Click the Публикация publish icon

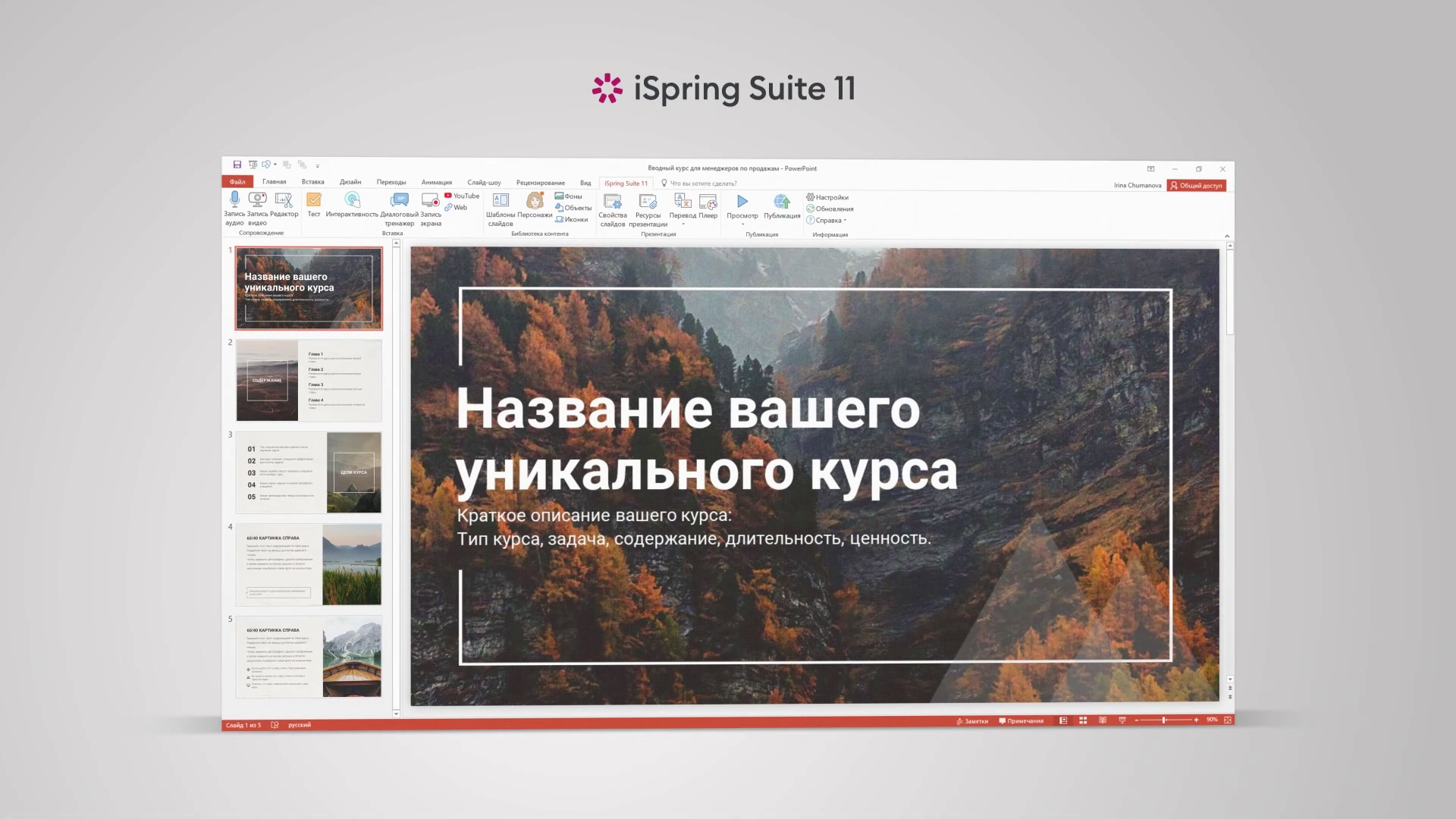point(782,201)
